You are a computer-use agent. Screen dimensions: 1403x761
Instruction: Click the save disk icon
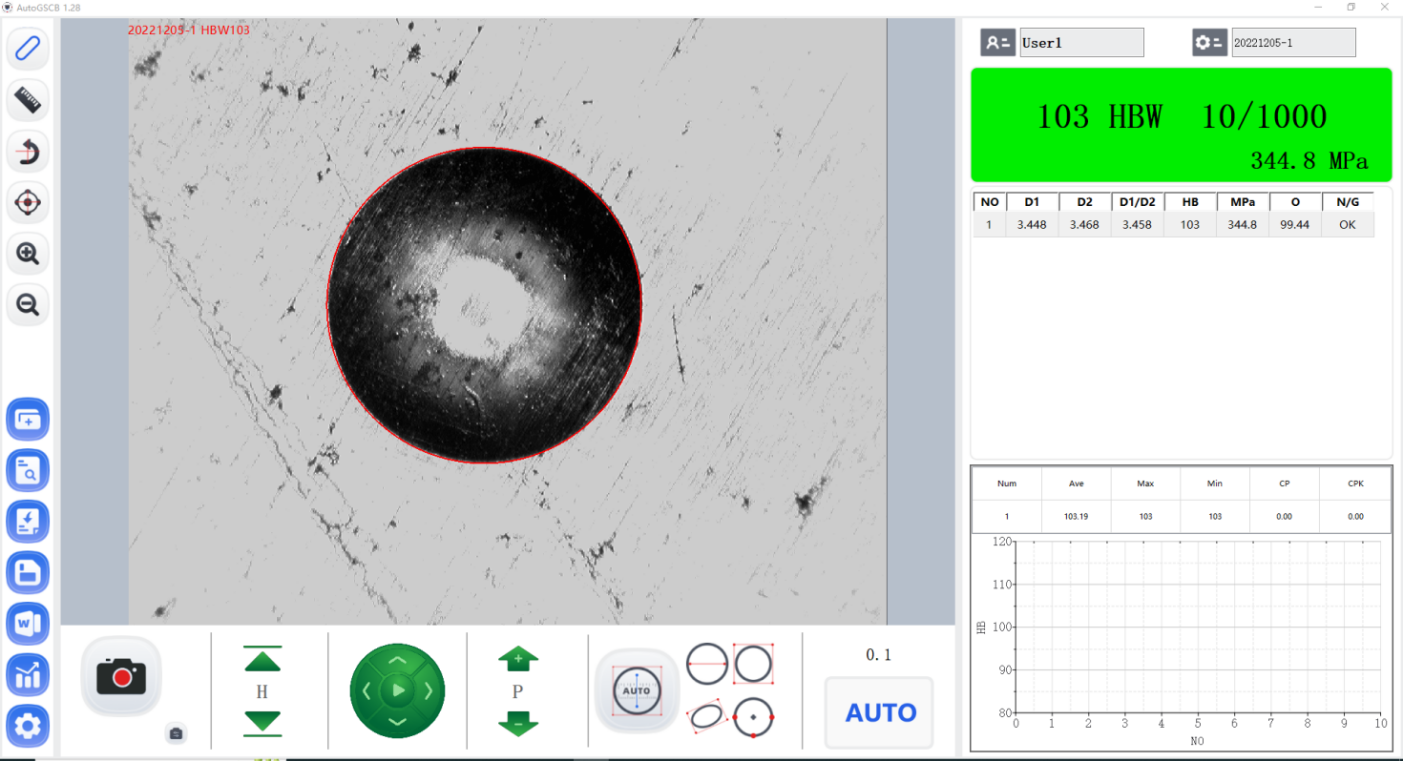pyautogui.click(x=28, y=573)
